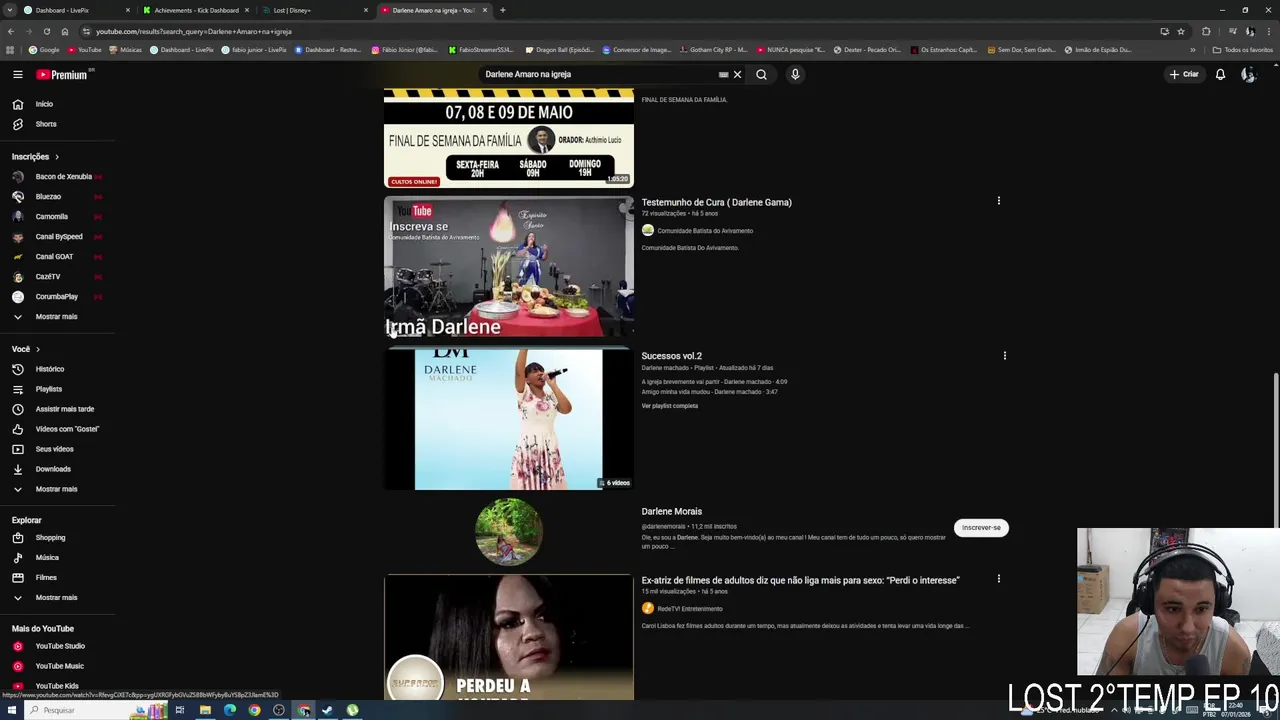
Task: Open Comunidade Batista do Avivamento channel link
Action: tap(705, 231)
